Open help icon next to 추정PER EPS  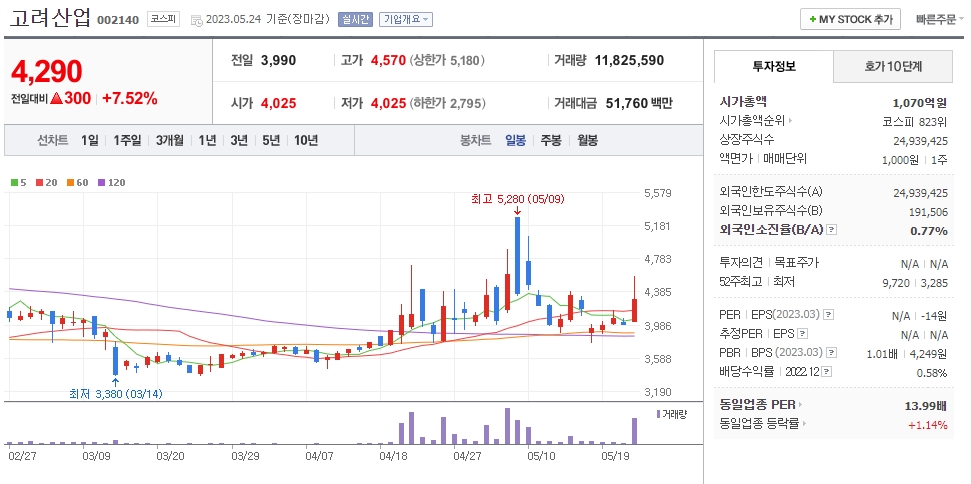803,334
